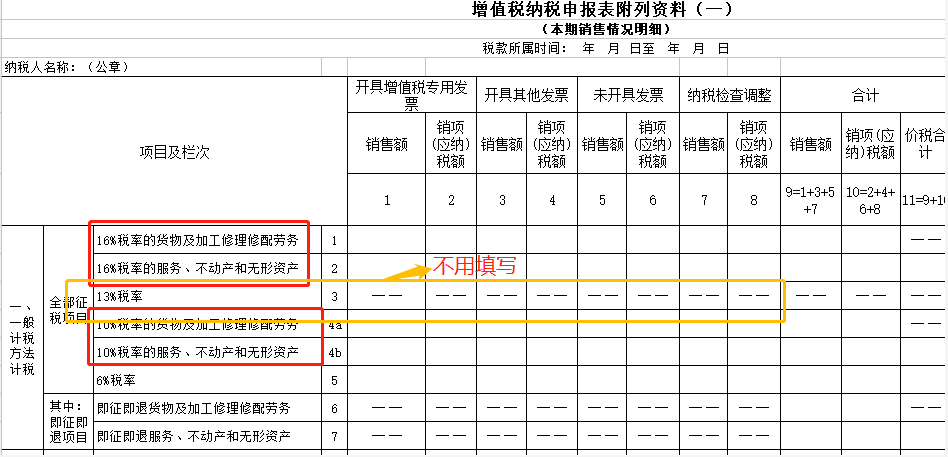This screenshot has width=948, height=457.
Task: Click the —— cell in row 7, column 8
Action: point(754,435)
